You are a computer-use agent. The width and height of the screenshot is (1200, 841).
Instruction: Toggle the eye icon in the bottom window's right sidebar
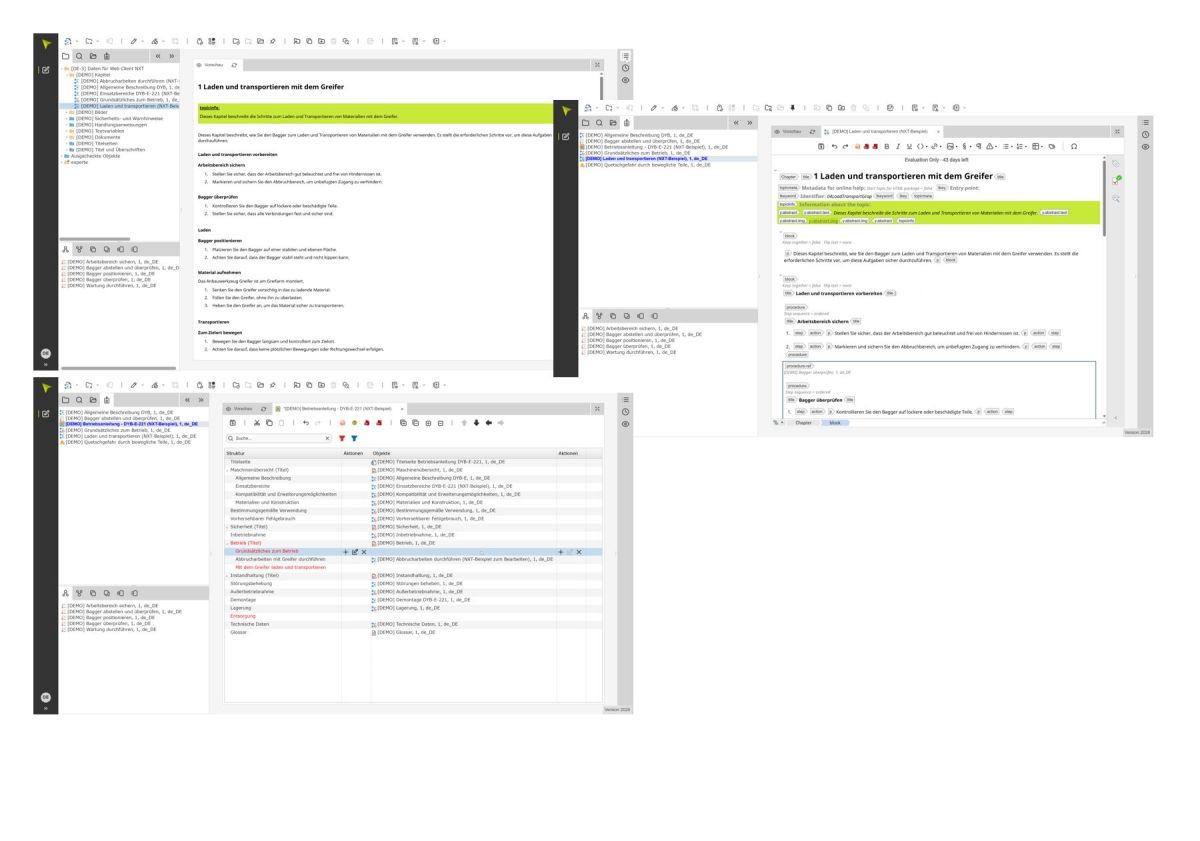pos(626,424)
